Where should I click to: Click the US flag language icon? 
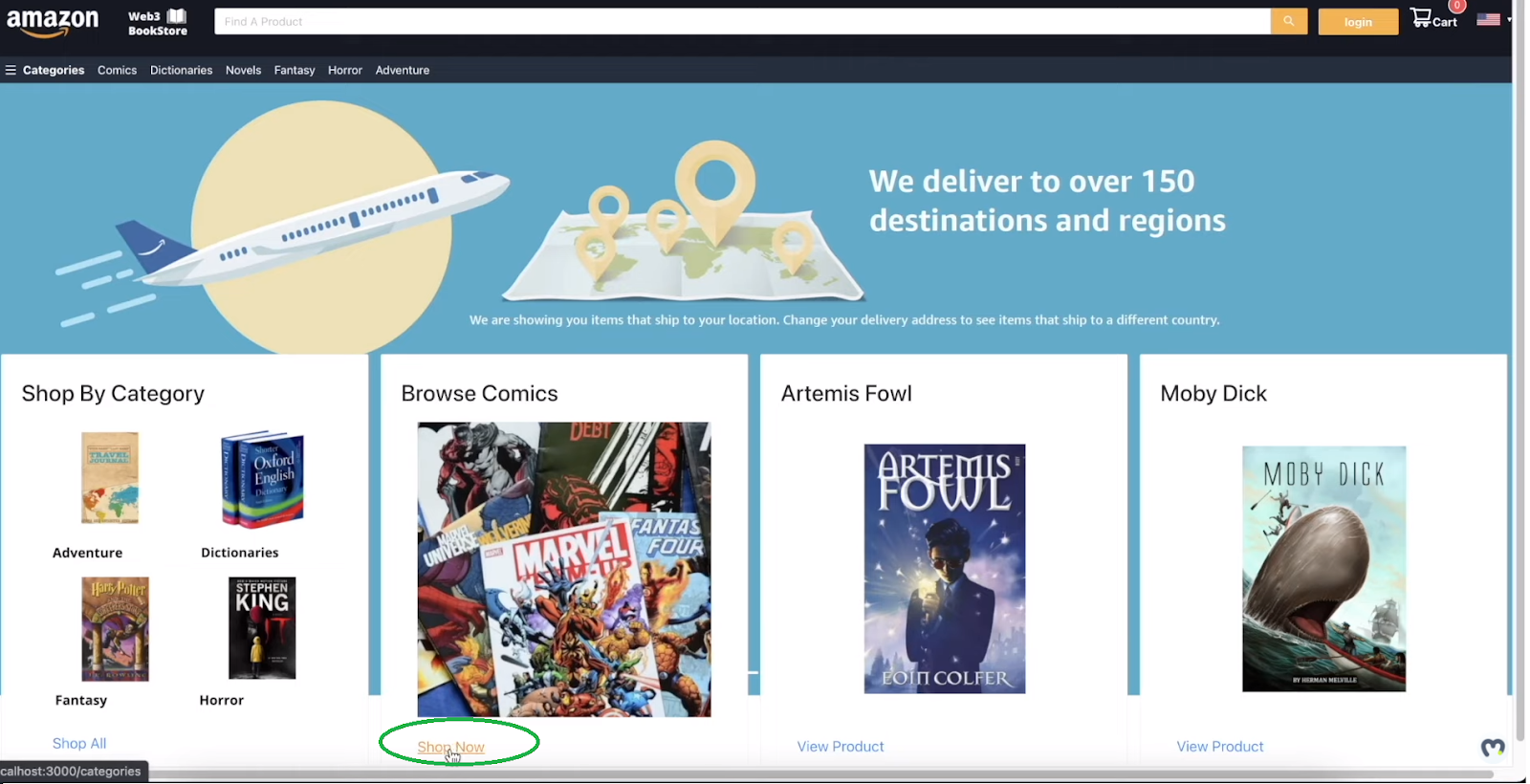point(1488,19)
